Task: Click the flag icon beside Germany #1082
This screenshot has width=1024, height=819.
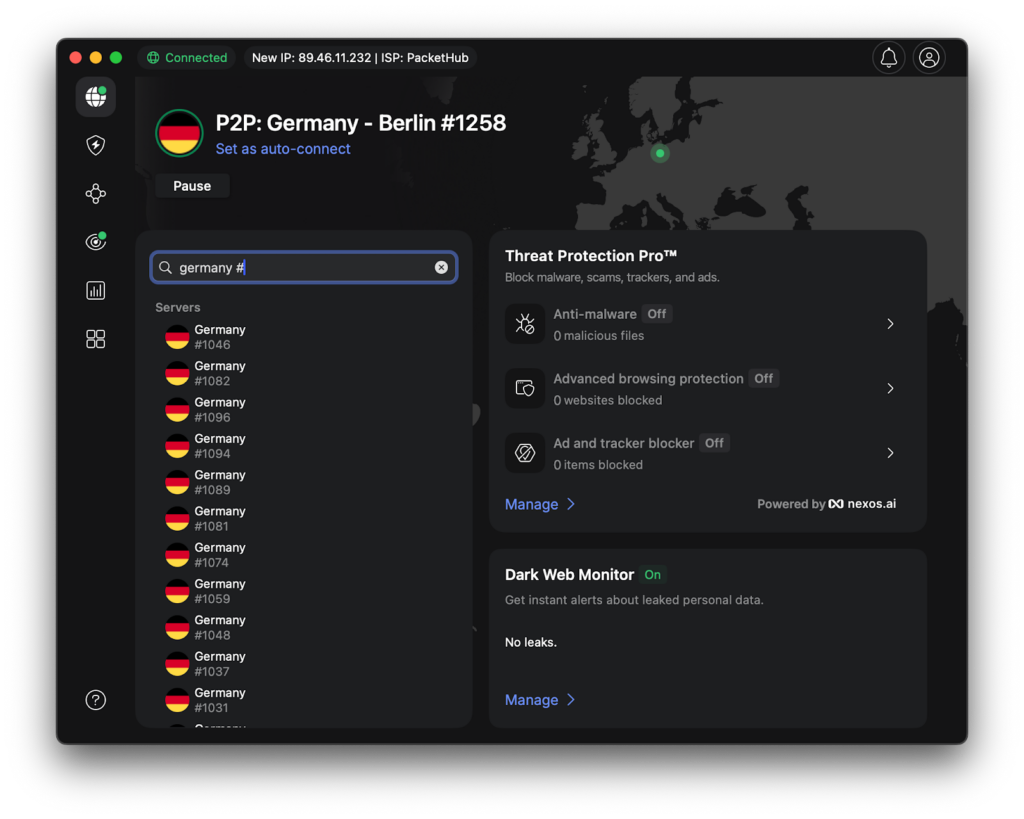Action: coord(177,374)
